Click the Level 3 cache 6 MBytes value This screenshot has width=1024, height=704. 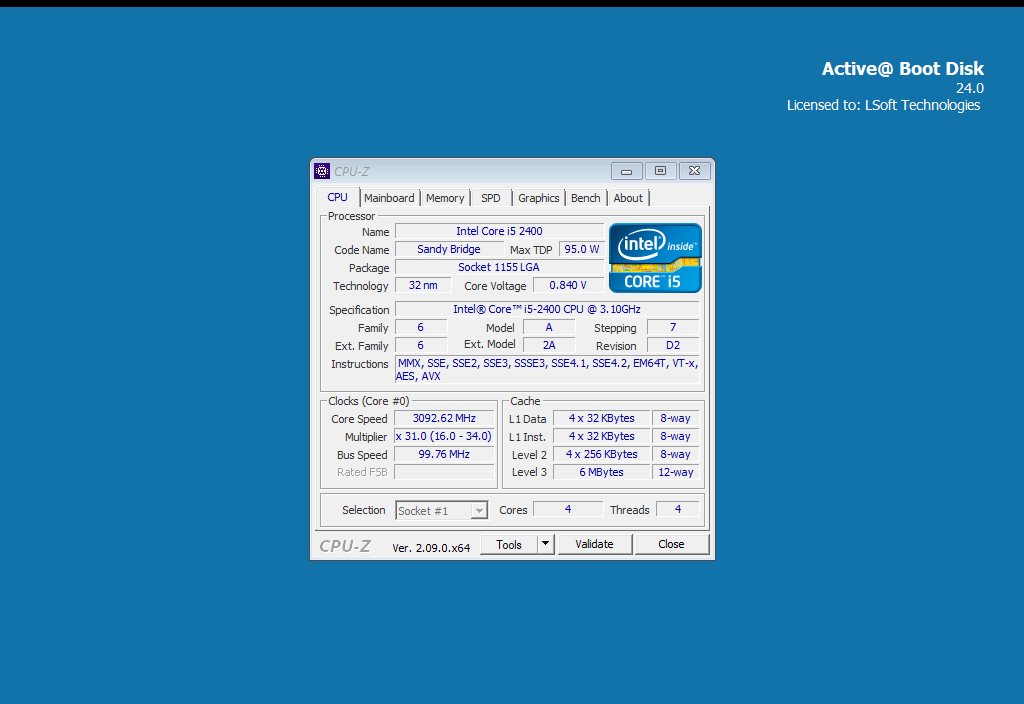tap(601, 472)
